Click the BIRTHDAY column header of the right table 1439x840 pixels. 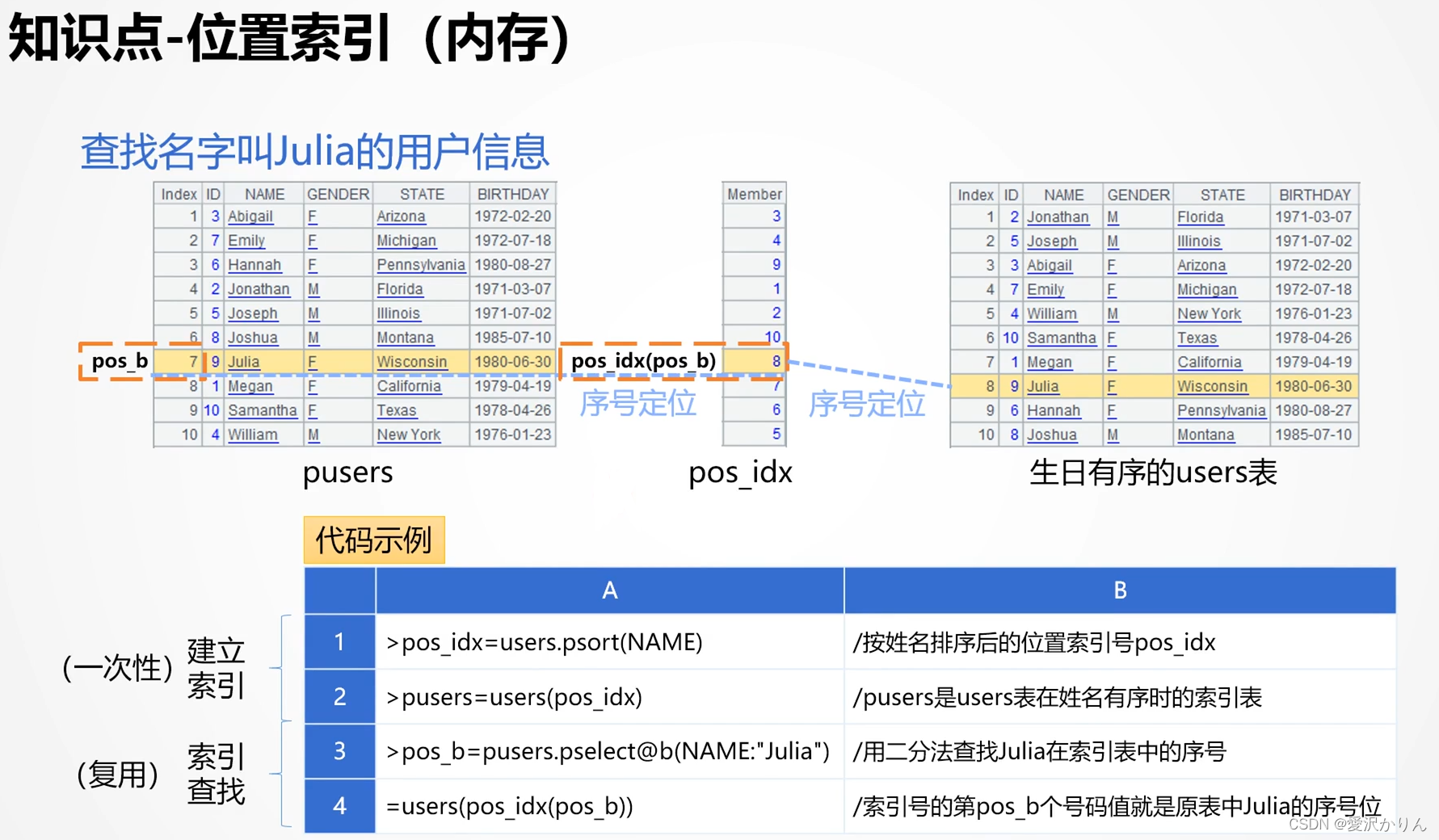[x=1315, y=193]
